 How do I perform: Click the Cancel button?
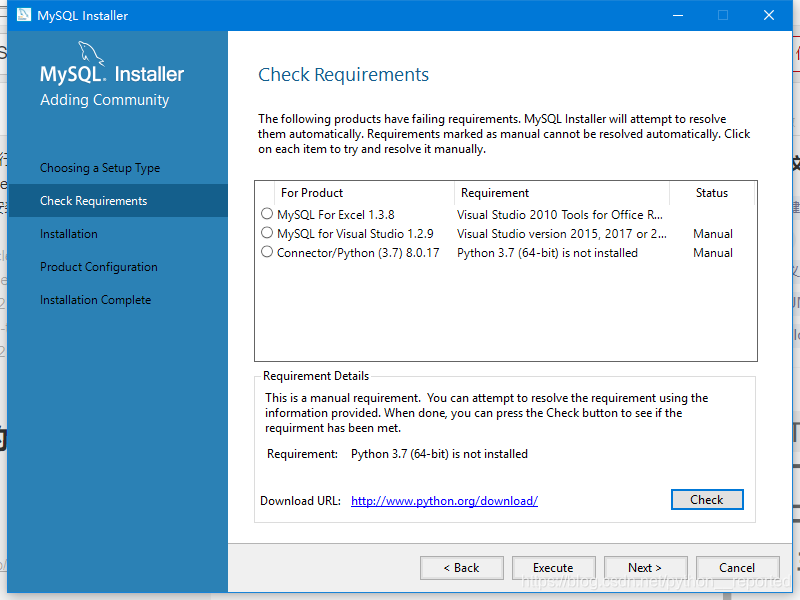[737, 568]
